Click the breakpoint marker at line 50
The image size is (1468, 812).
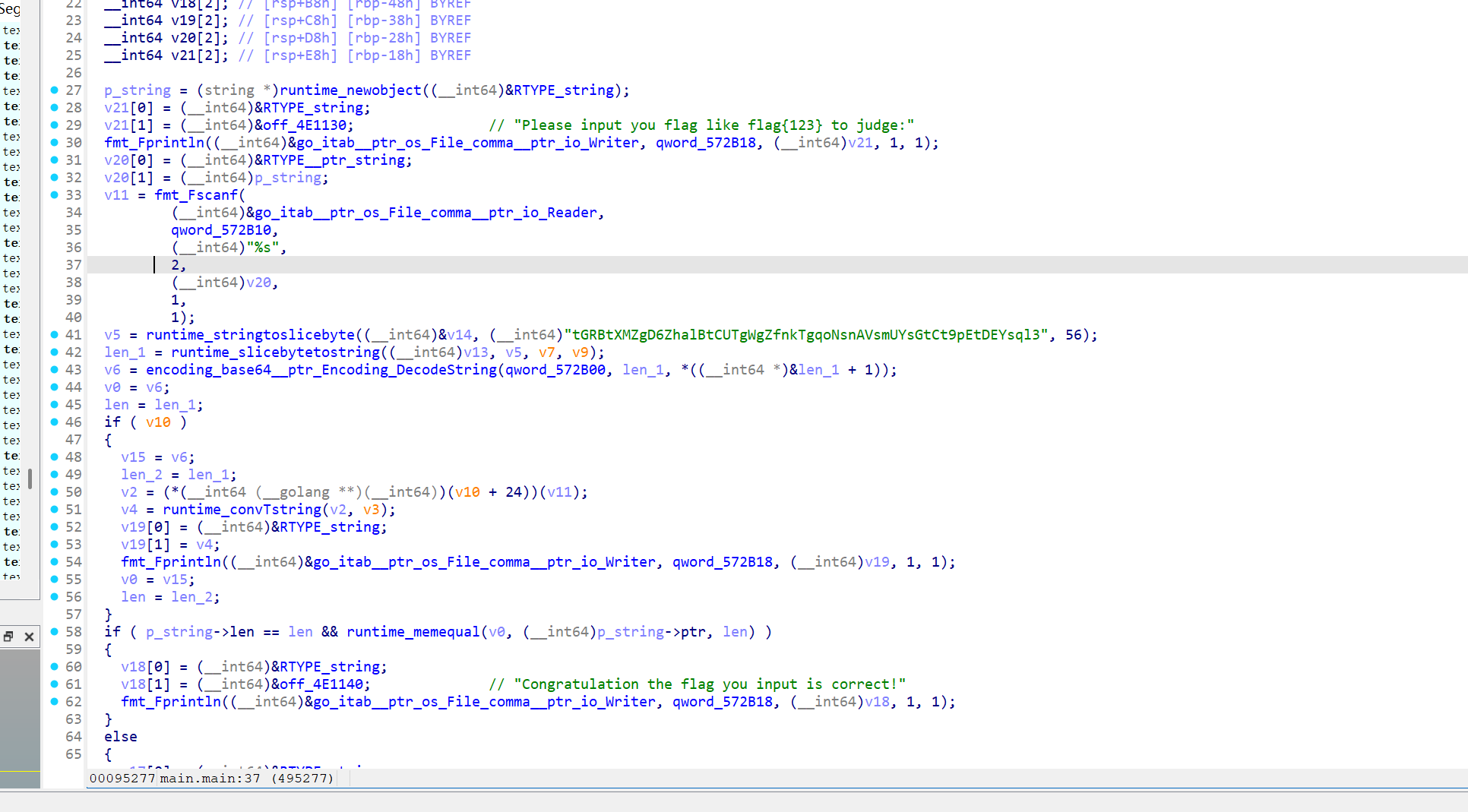55,492
